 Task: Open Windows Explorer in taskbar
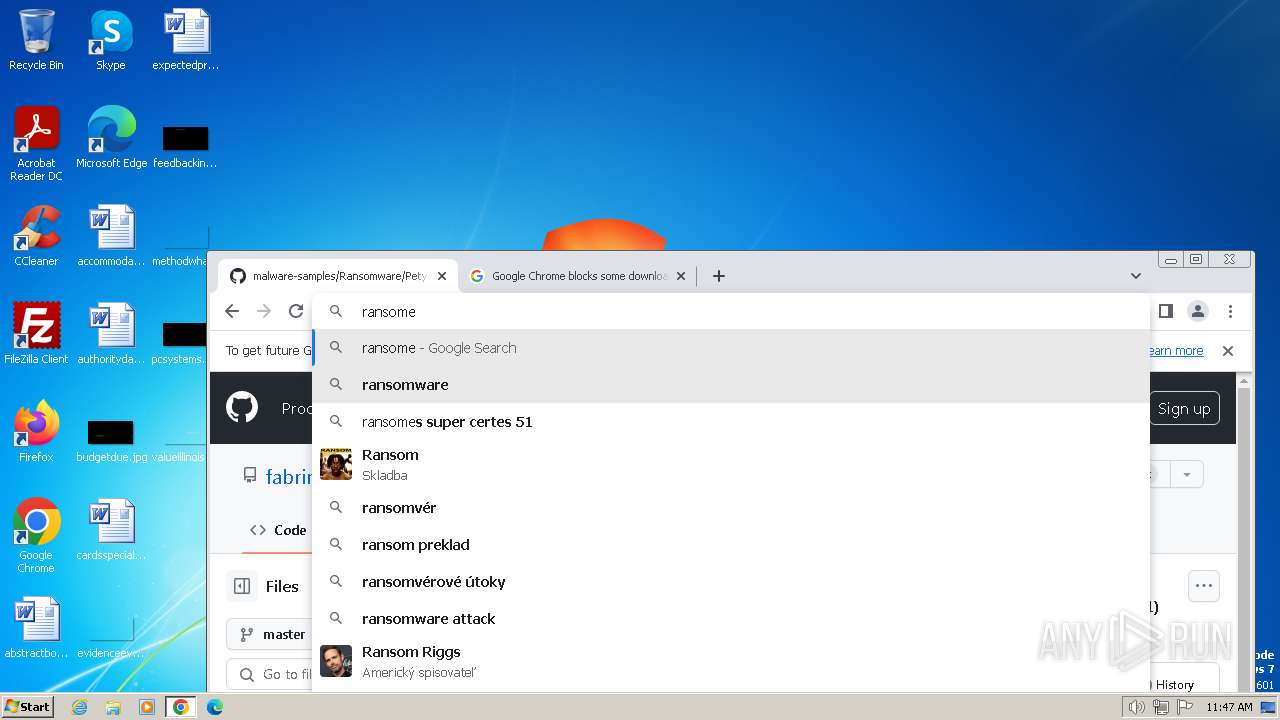(x=113, y=707)
